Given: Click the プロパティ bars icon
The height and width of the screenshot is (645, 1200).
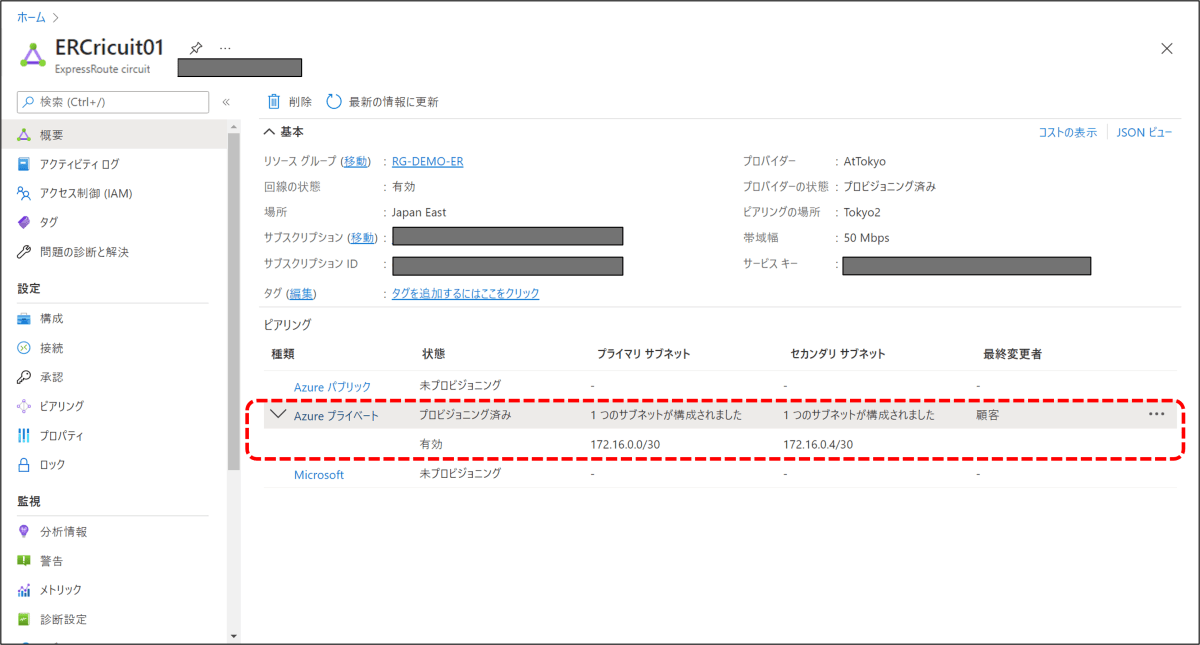Looking at the screenshot, I should point(25,436).
